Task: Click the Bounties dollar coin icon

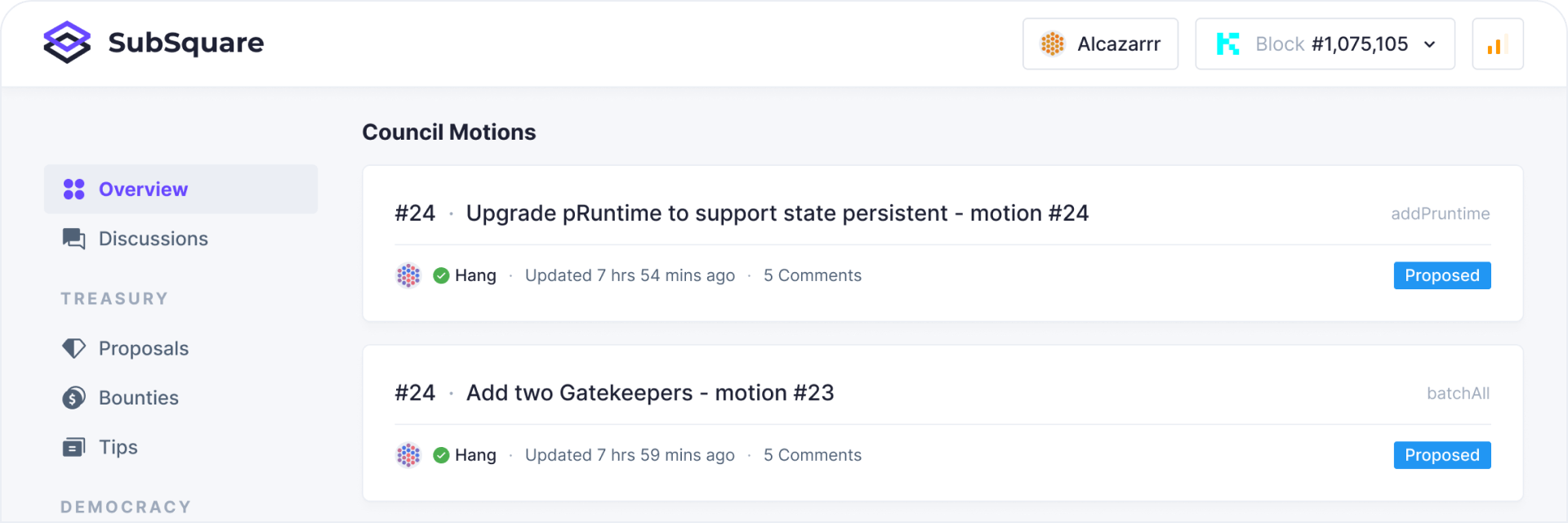Action: [x=74, y=398]
